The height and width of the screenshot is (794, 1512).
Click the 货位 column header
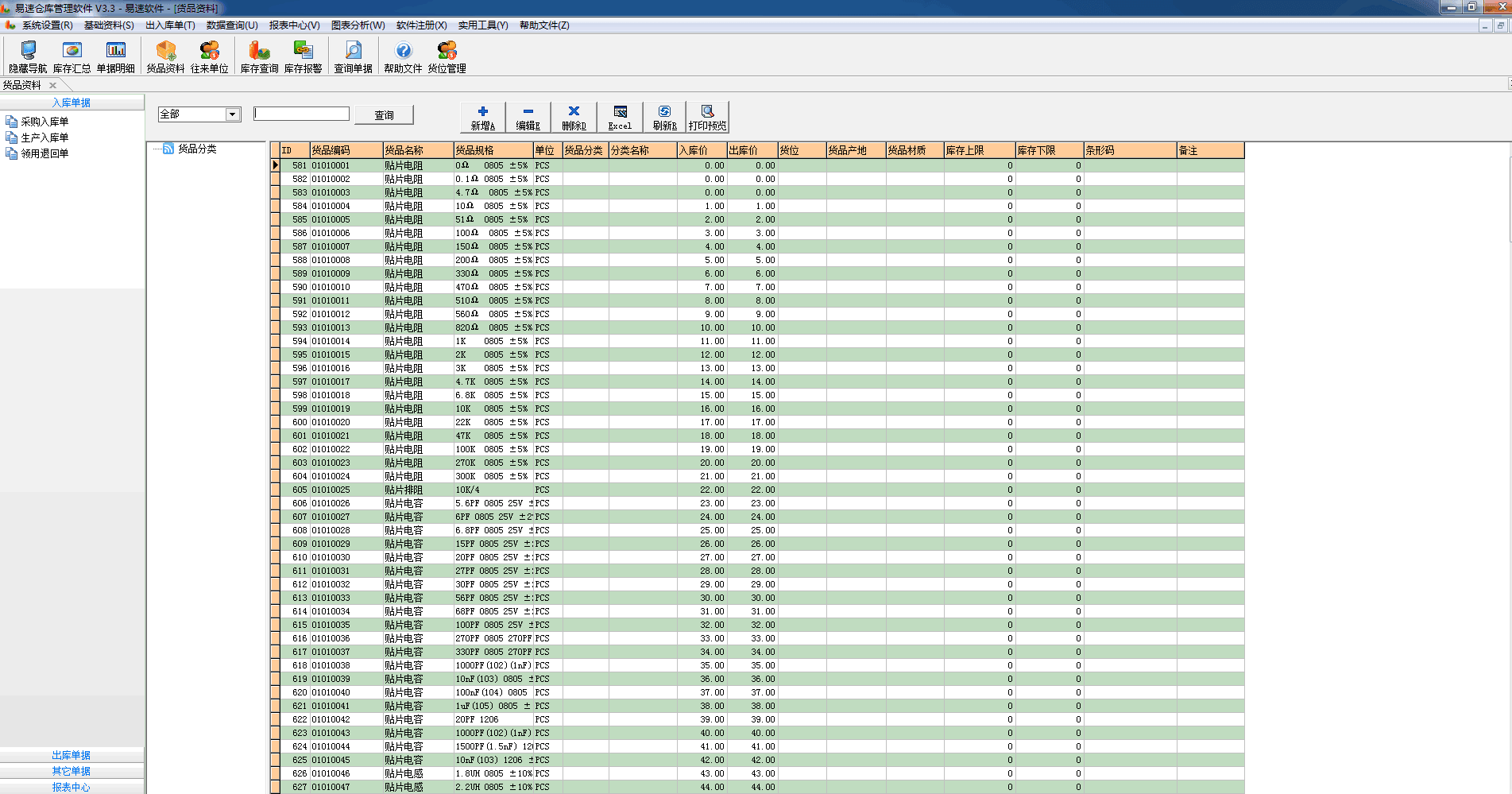802,150
